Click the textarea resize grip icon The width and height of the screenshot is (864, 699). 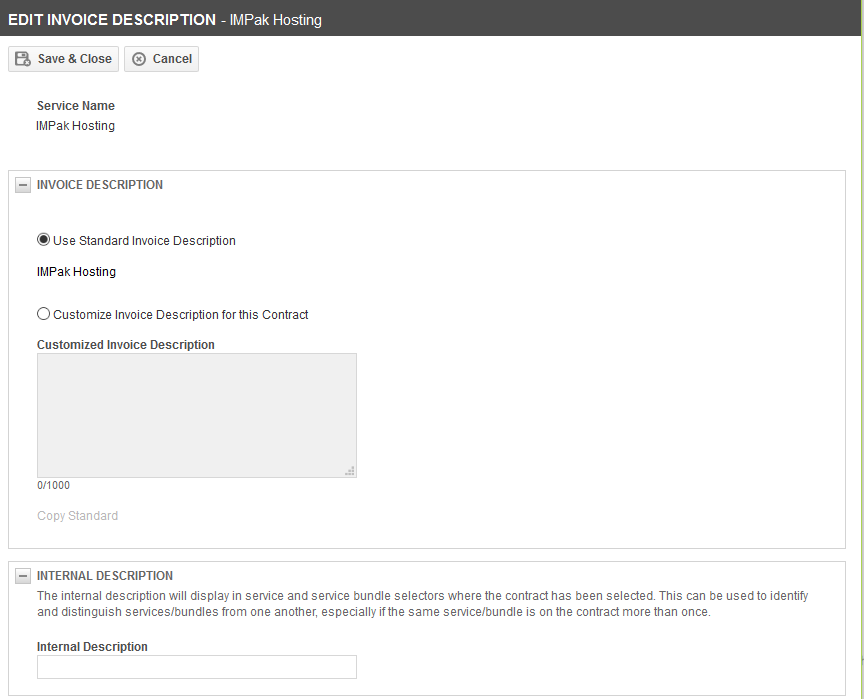point(350,471)
